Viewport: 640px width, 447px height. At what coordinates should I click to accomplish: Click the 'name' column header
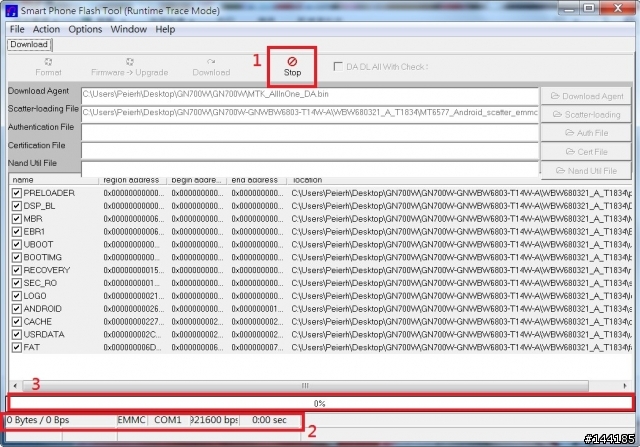click(x=53, y=180)
